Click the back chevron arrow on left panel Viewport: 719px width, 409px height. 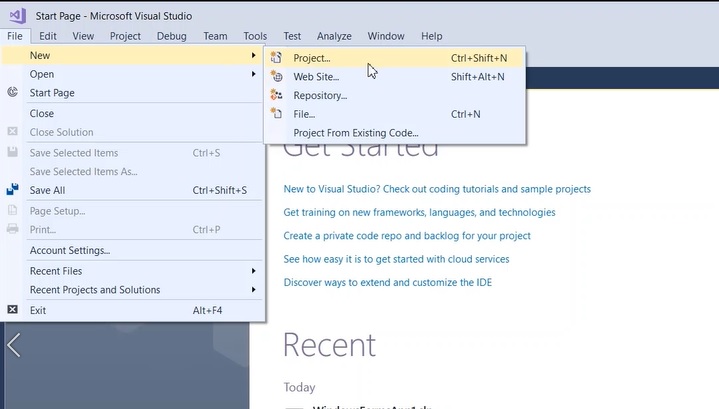pyautogui.click(x=14, y=345)
